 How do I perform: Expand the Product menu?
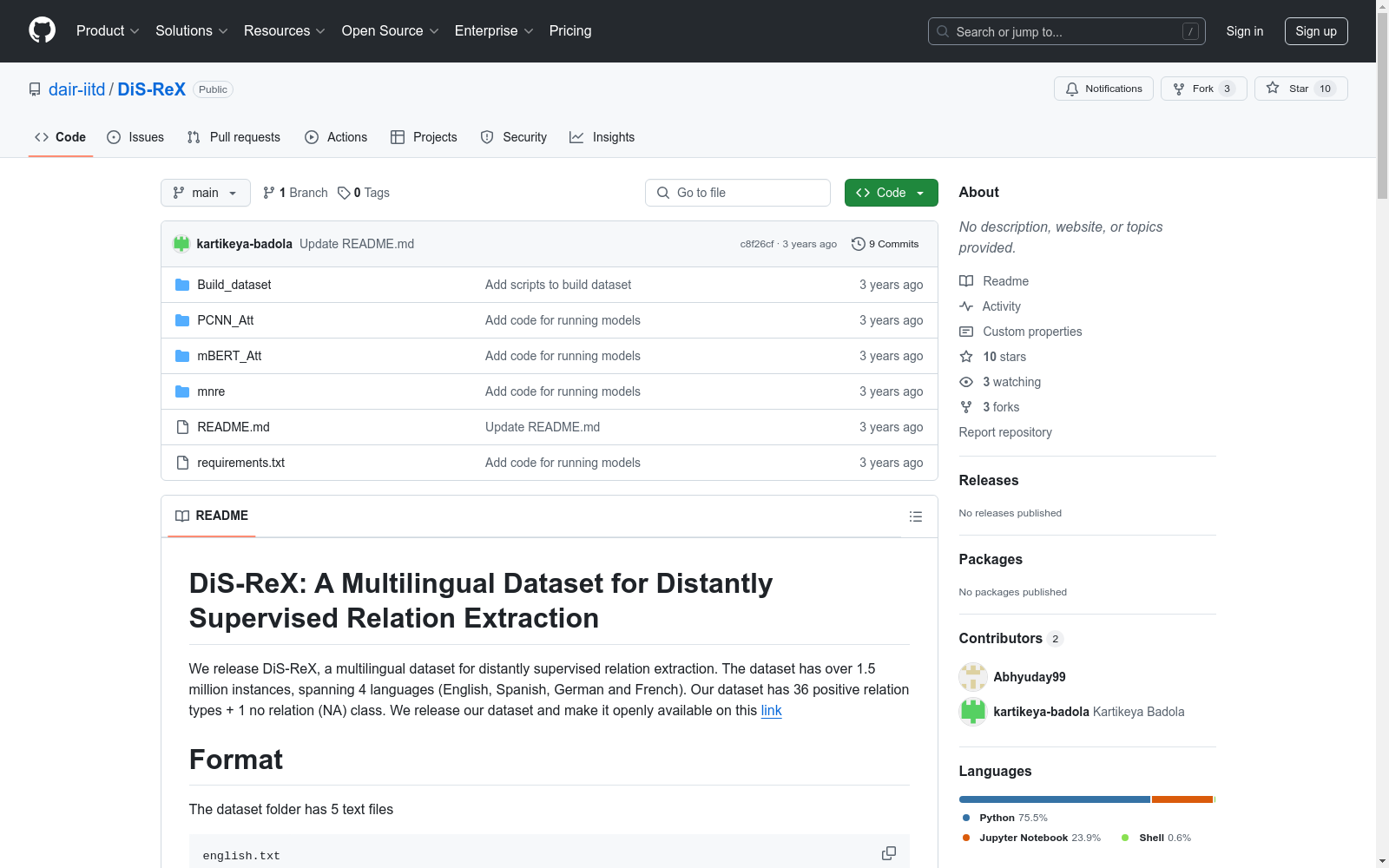(108, 30)
